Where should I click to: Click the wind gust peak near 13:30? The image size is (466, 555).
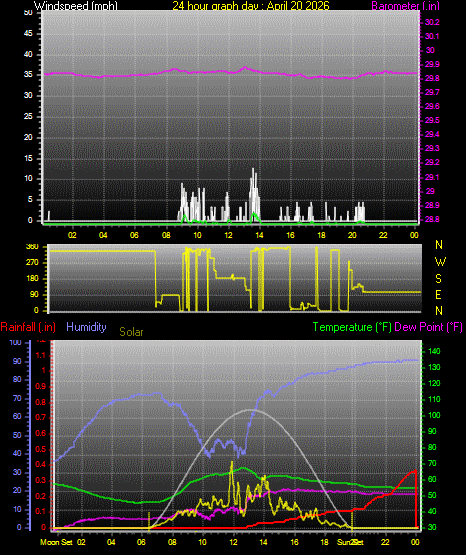pyautogui.click(x=253, y=169)
